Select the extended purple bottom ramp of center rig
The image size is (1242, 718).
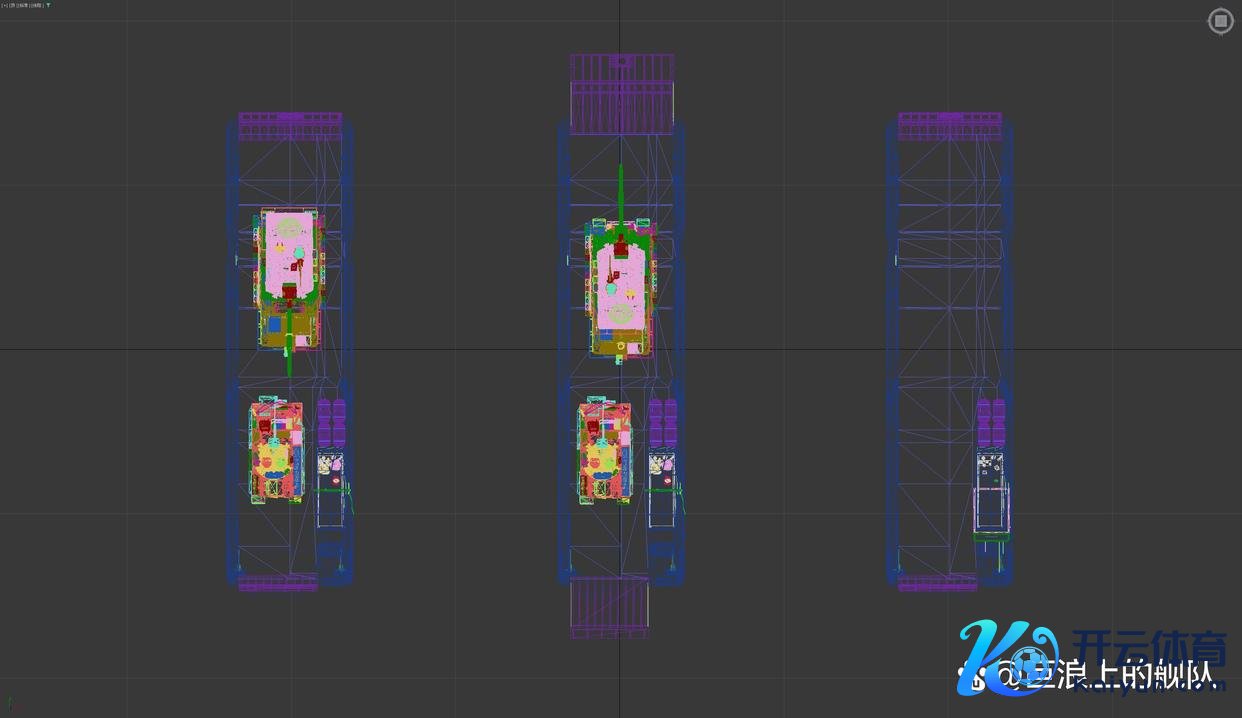[x=609, y=607]
